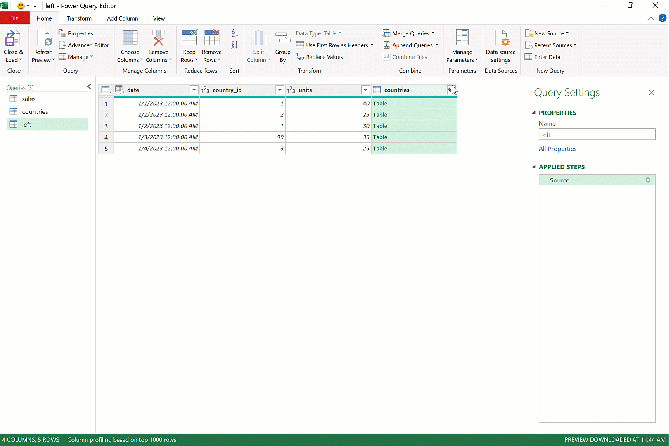Switch to the Transform tab

coord(79,18)
